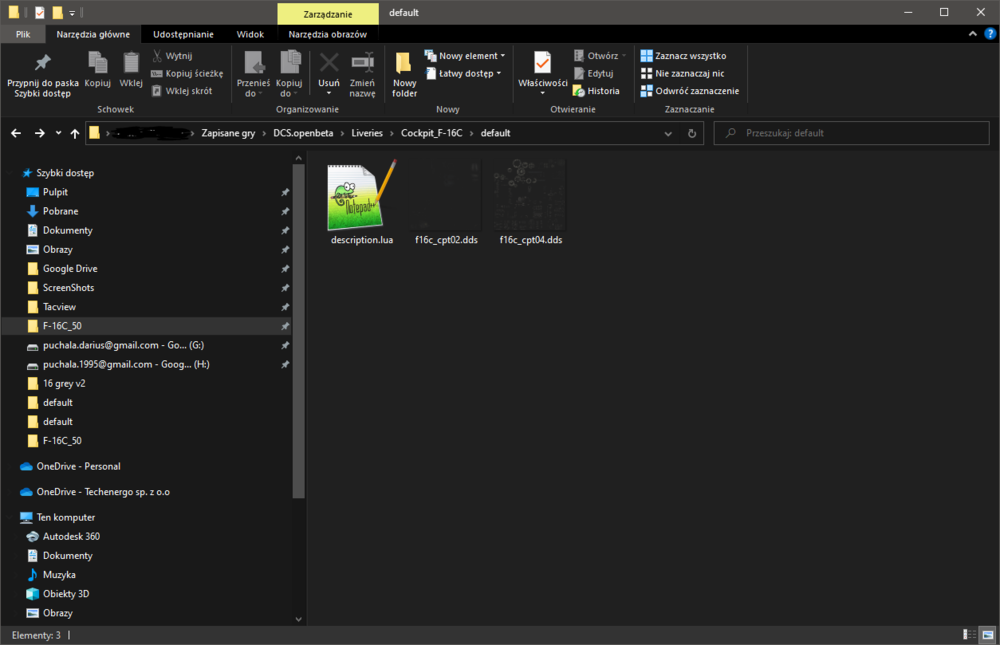Image resolution: width=1000 pixels, height=645 pixels.
Task: Click DCS.openbeta in the breadcrumb
Action: [303, 133]
